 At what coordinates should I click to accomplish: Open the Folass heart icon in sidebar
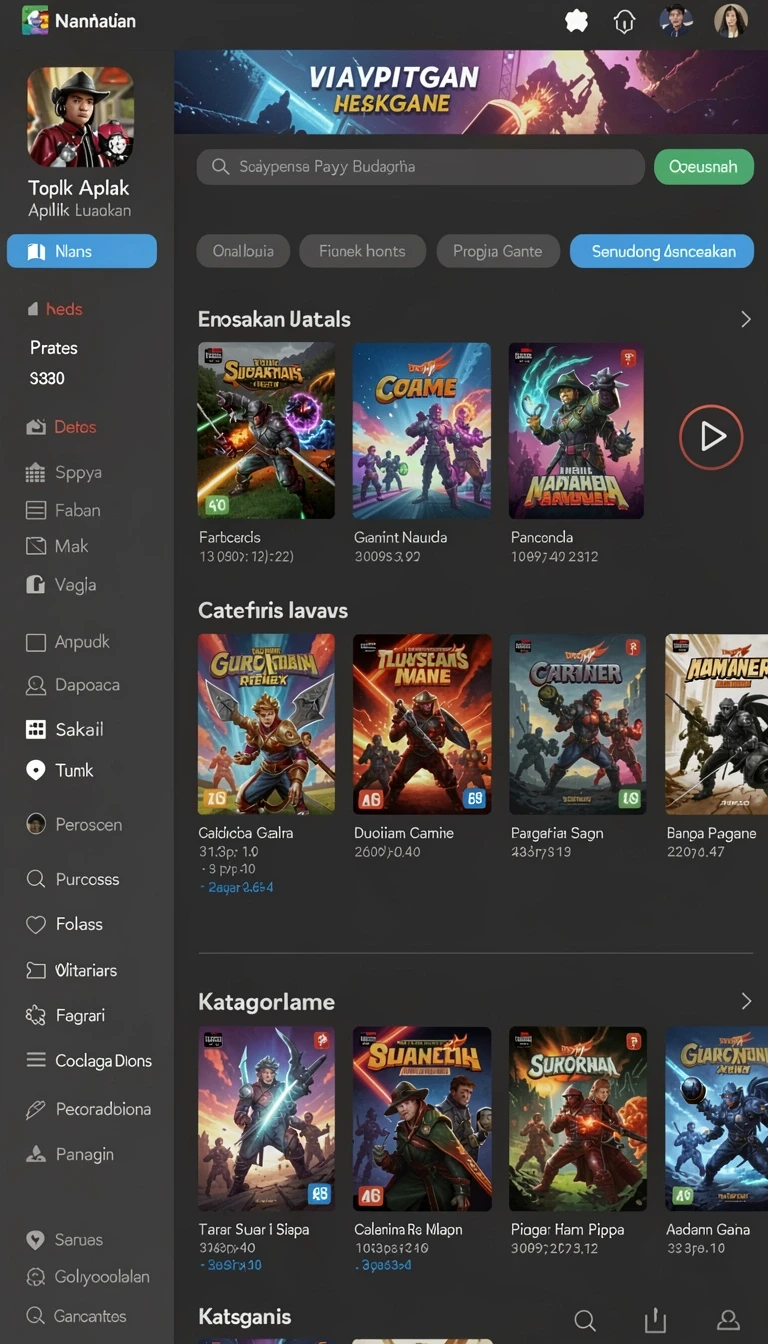click(x=36, y=925)
